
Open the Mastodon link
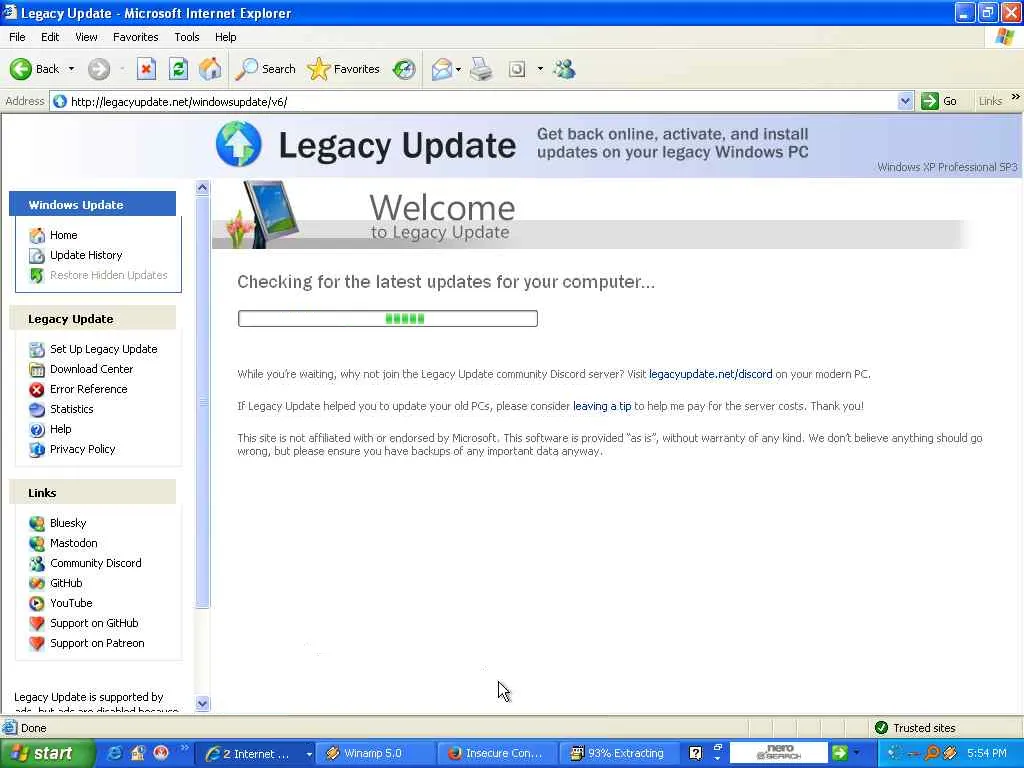74,543
